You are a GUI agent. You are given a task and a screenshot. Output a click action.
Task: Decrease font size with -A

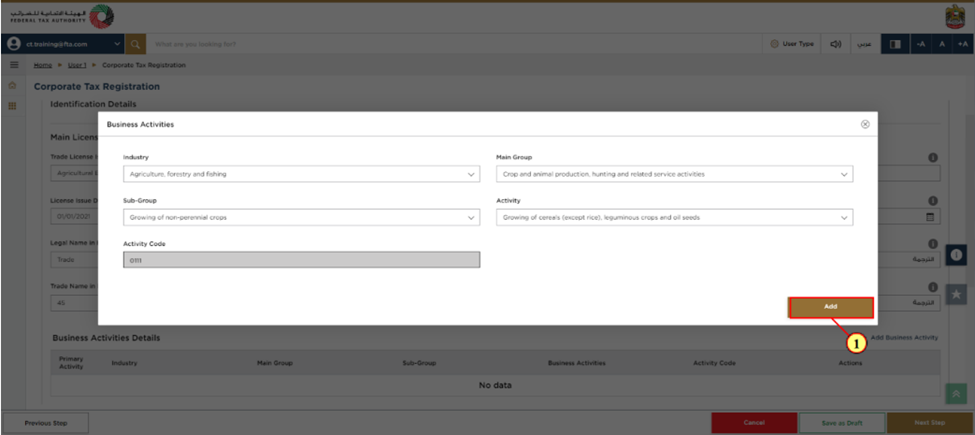(920, 44)
